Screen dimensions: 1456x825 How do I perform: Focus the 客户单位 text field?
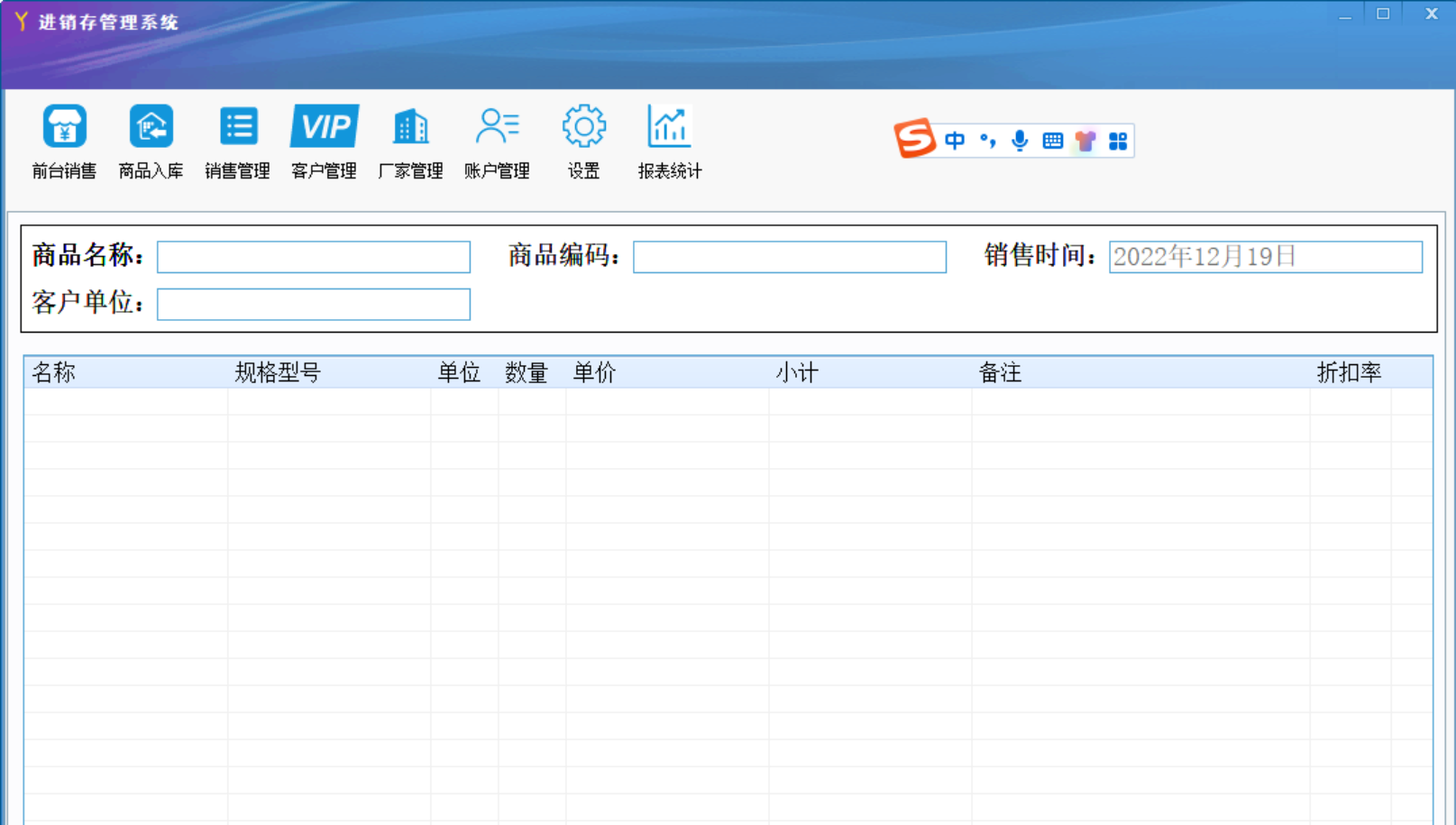tap(314, 305)
